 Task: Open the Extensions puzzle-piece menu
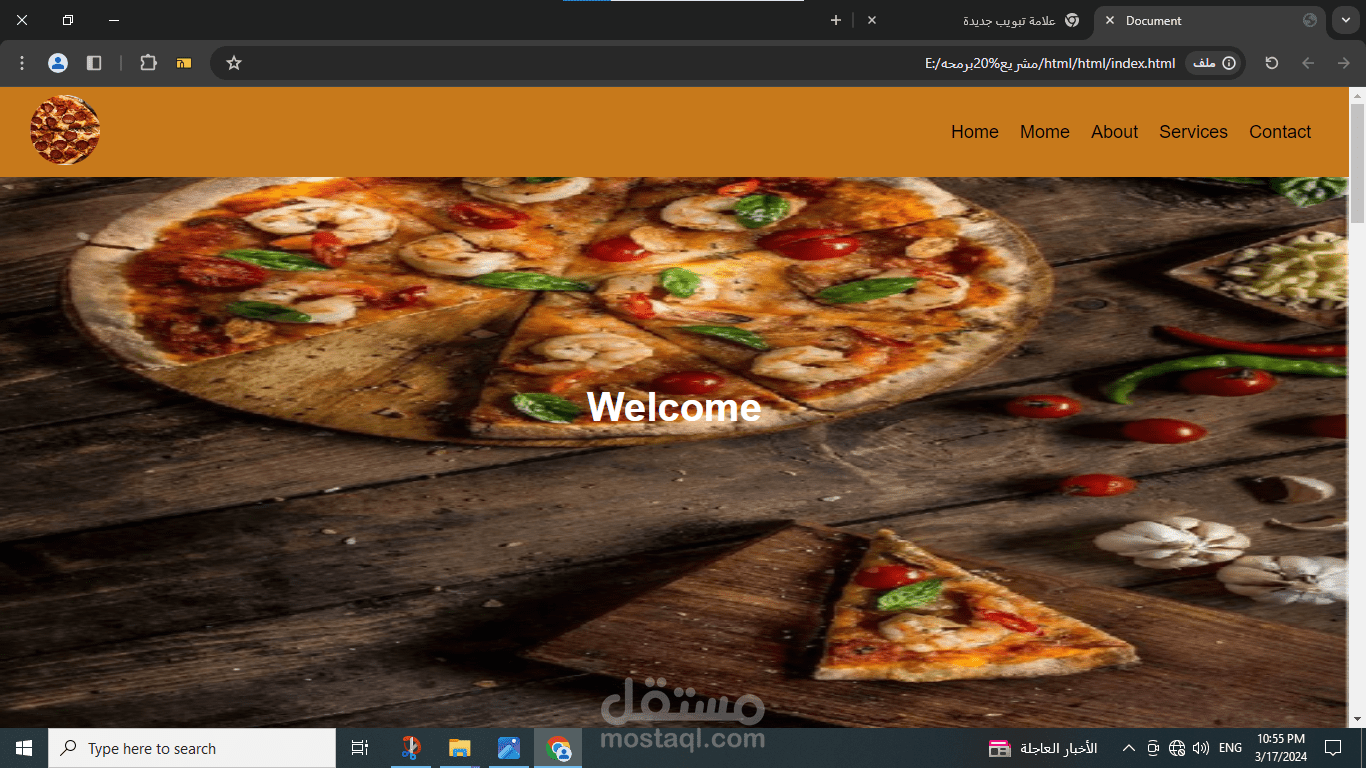(148, 63)
